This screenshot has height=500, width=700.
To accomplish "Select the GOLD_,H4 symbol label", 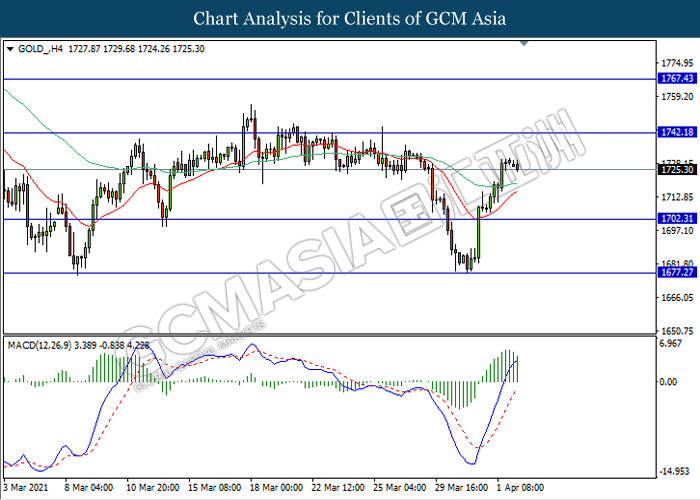I will (x=40, y=49).
